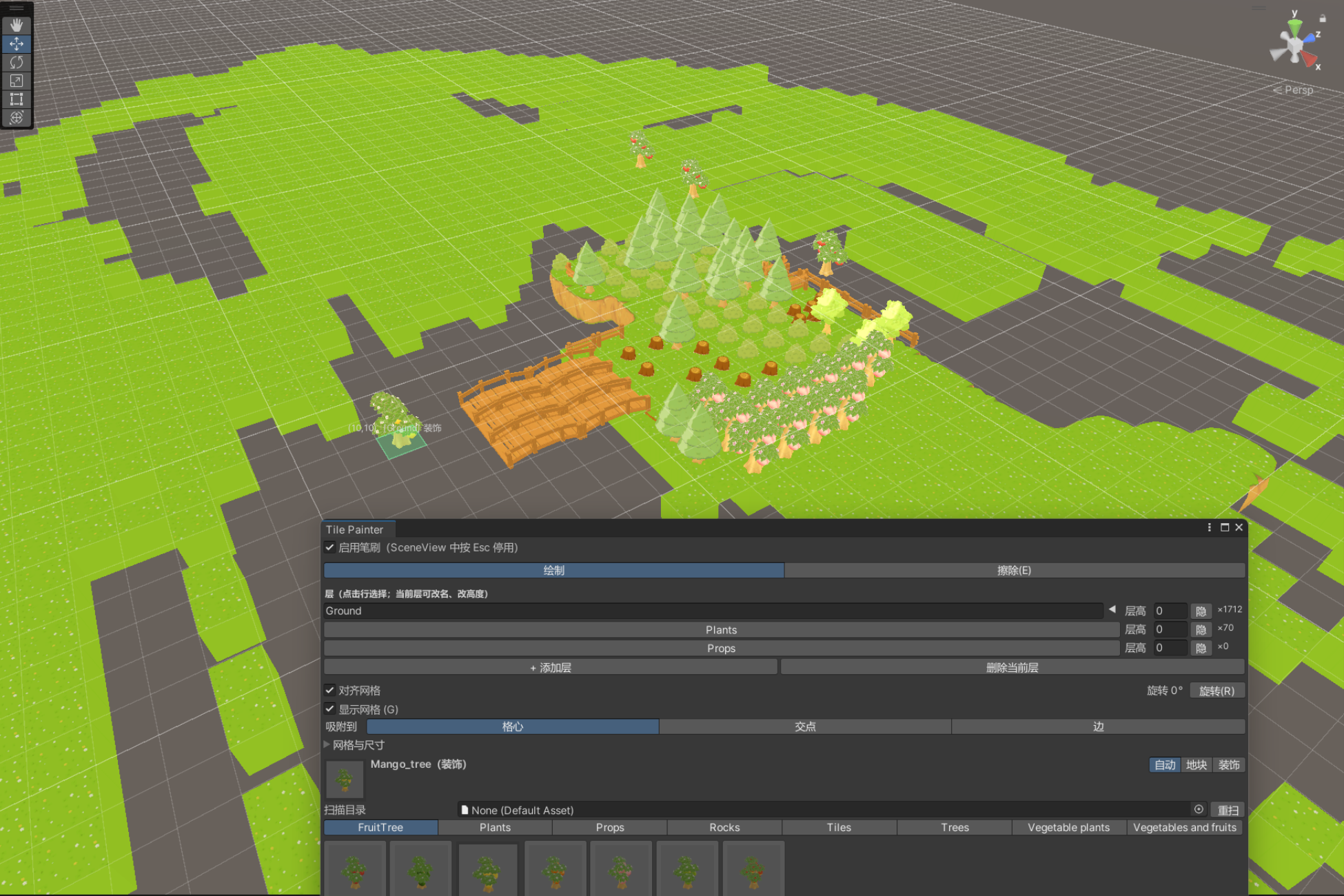
Task: Click the + 添加层 add layer button
Action: [550, 667]
